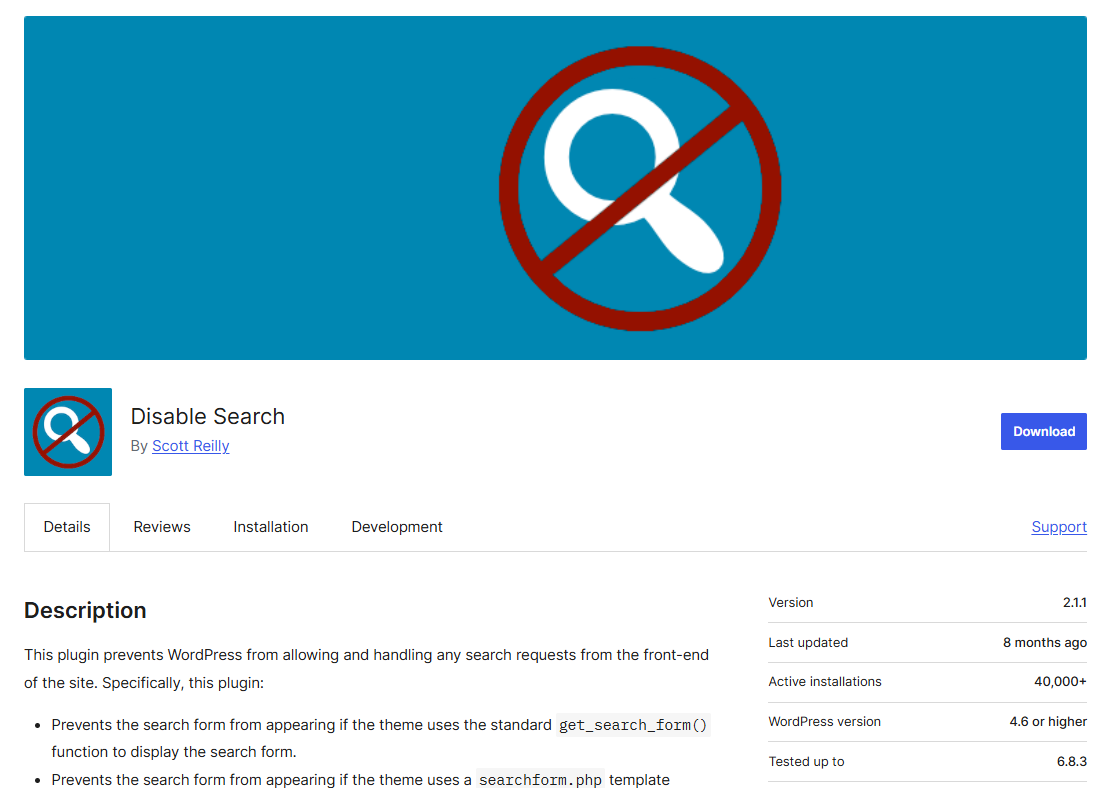Click the Last updated label
The image size is (1114, 788).
pos(808,642)
